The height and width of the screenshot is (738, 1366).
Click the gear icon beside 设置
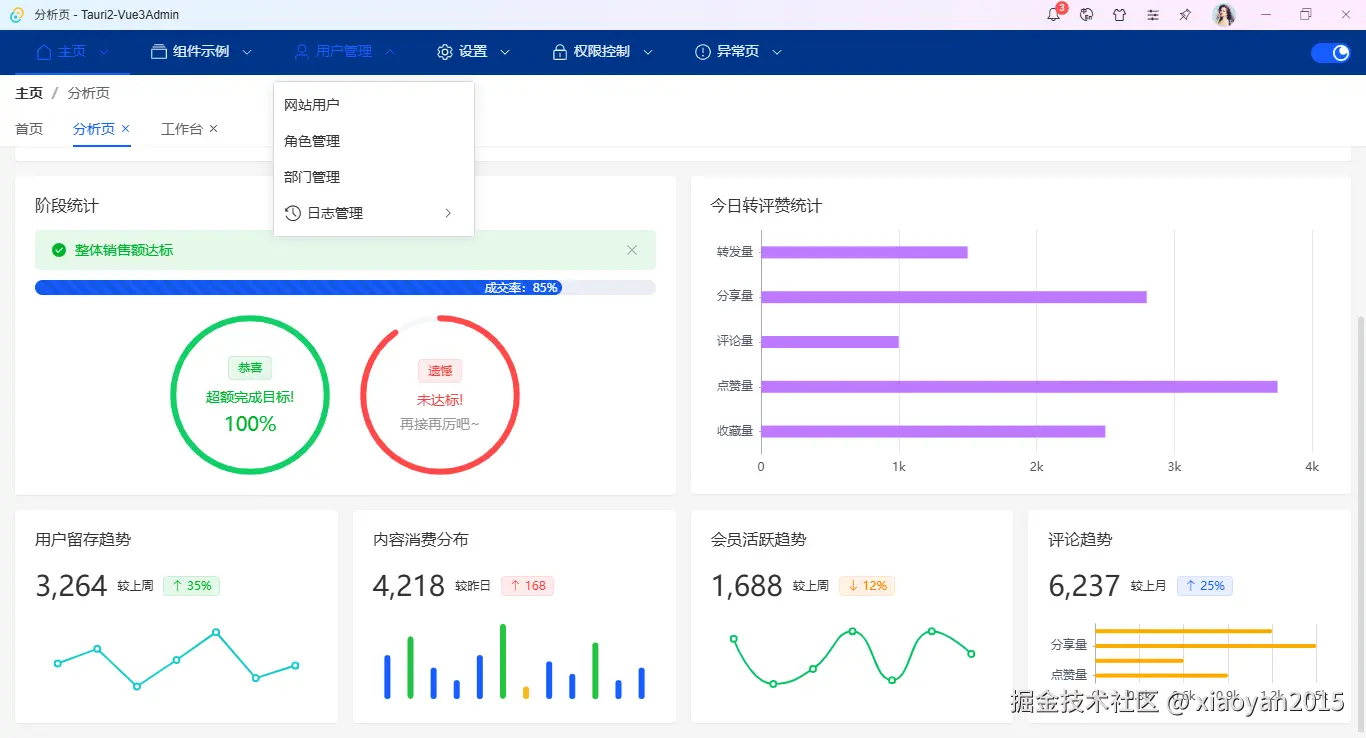click(x=445, y=51)
